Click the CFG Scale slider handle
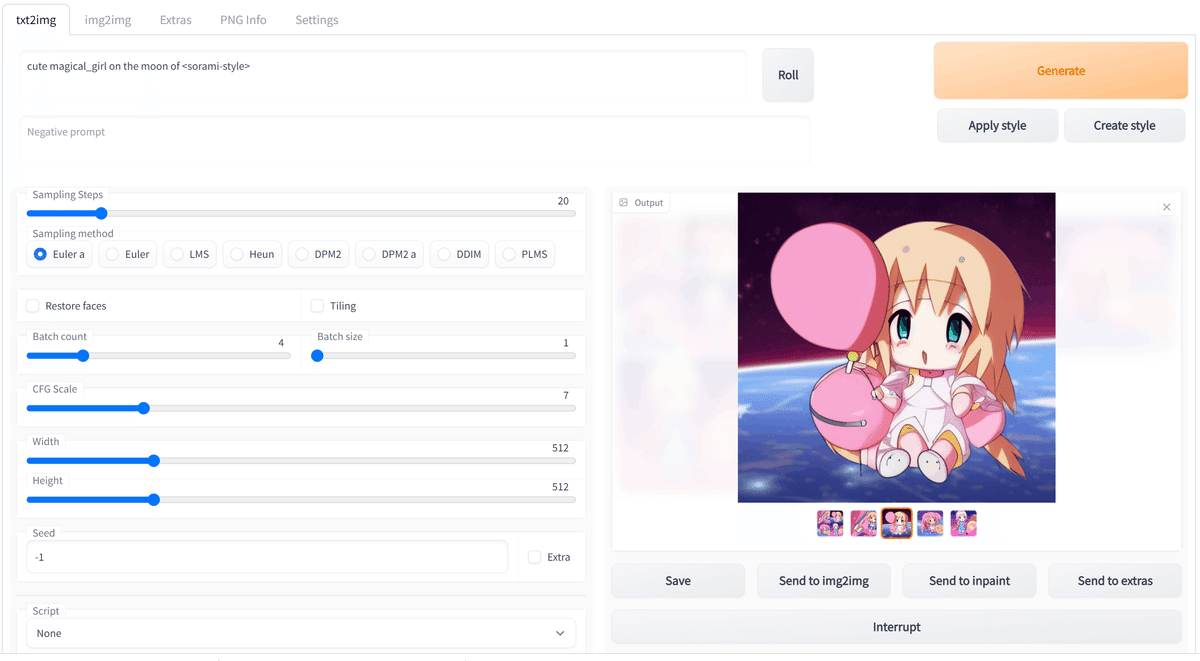This screenshot has height=661, width=1200. pyautogui.click(x=143, y=408)
